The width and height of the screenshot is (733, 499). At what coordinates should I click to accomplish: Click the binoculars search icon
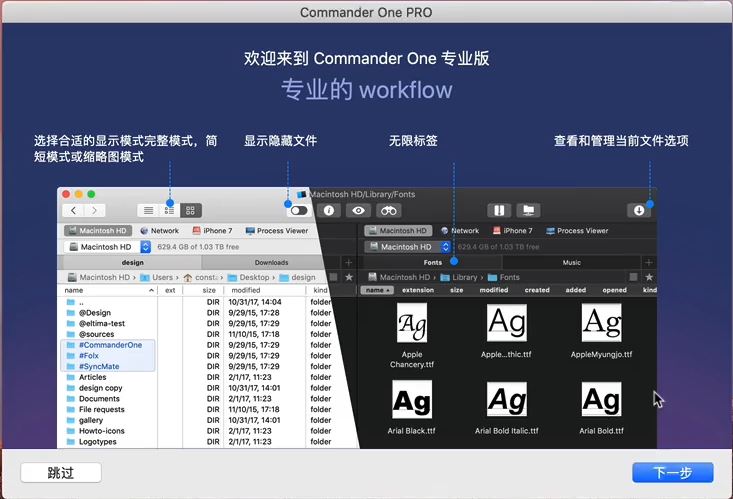click(x=388, y=210)
